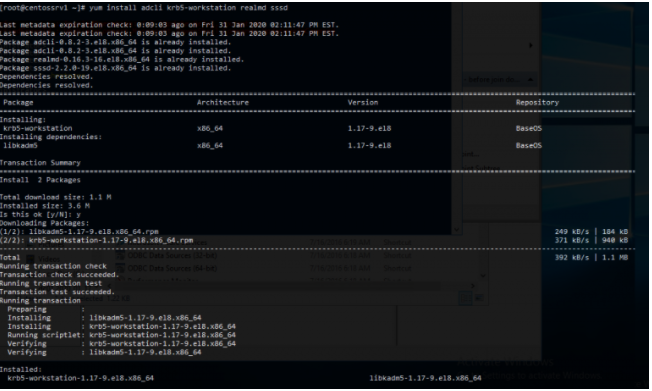Image resolution: width=652 pixels, height=391 pixels.
Task: Click the down arrow of the panel scrollbar
Action: pos(457,230)
